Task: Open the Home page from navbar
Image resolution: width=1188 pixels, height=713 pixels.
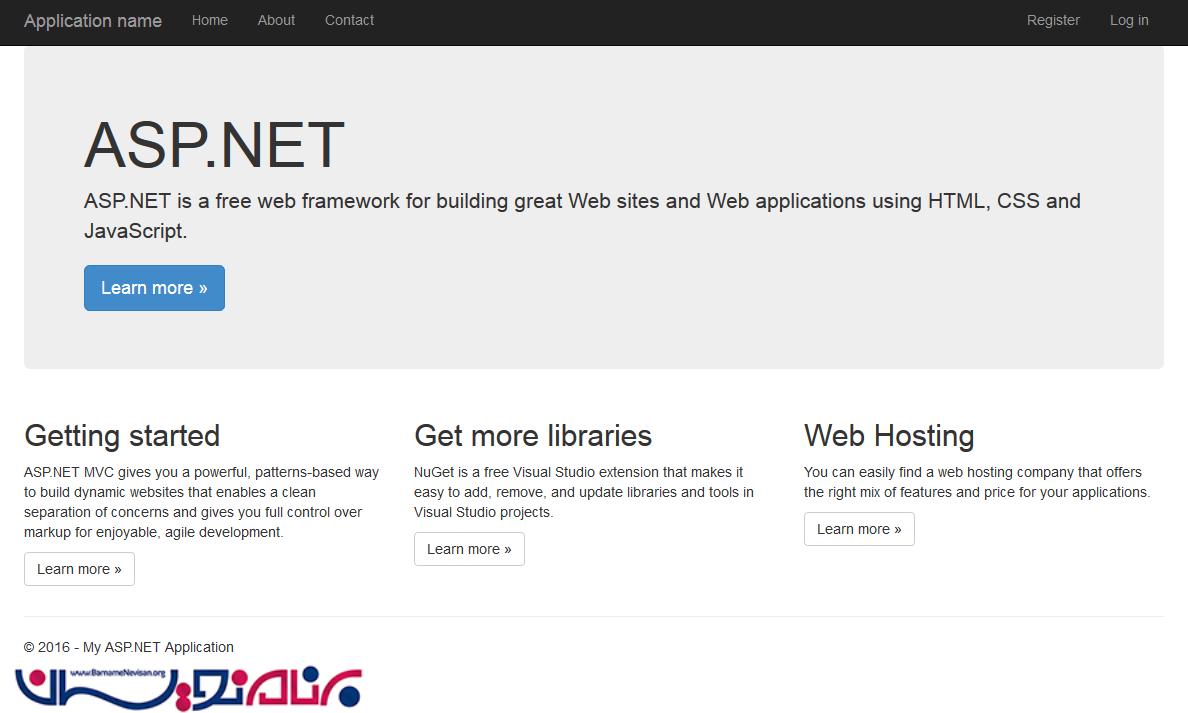Action: [210, 20]
